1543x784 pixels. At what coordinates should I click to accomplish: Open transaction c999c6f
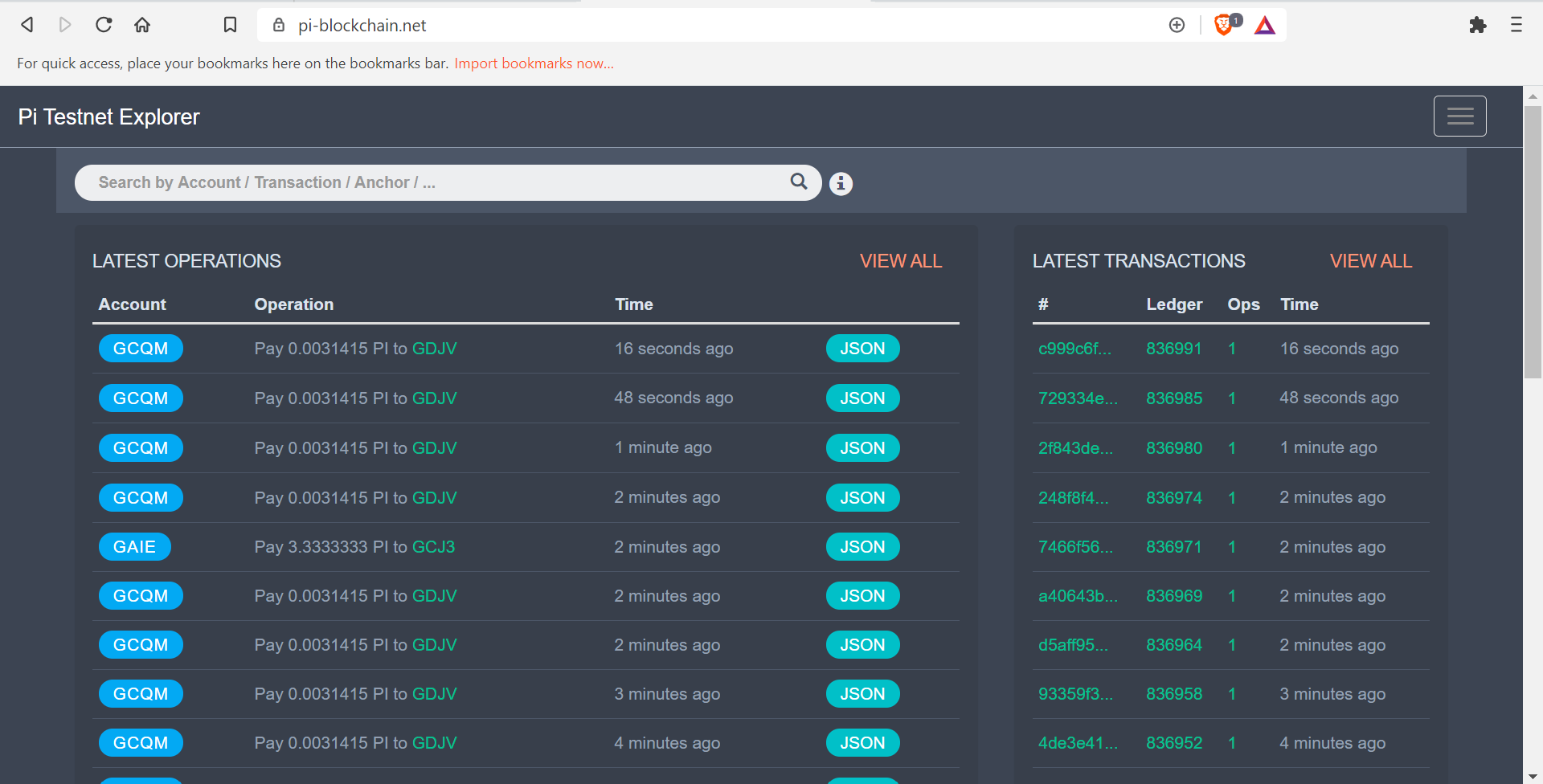click(1074, 349)
